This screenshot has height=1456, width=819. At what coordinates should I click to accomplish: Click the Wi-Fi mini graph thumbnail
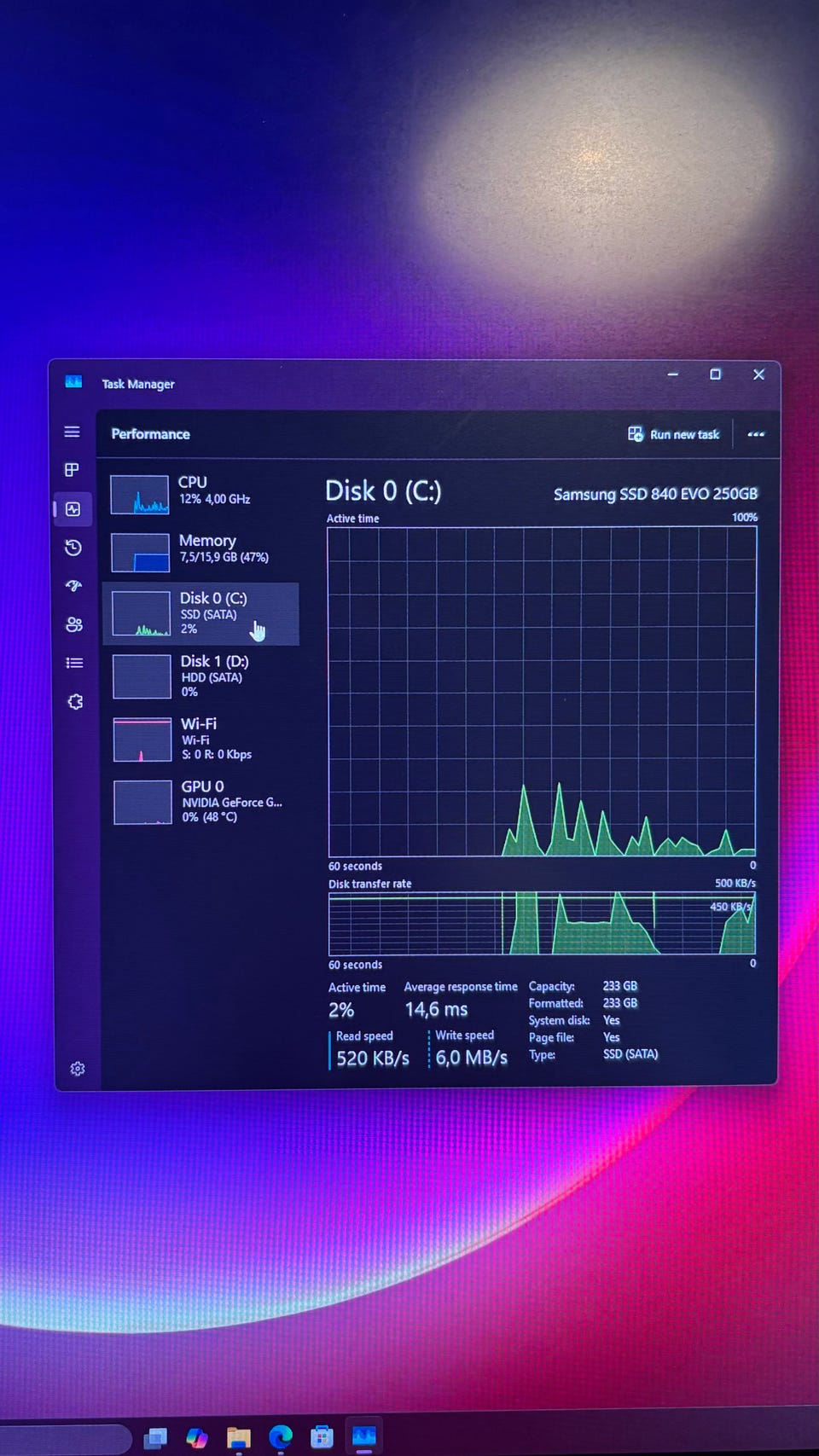pos(142,740)
